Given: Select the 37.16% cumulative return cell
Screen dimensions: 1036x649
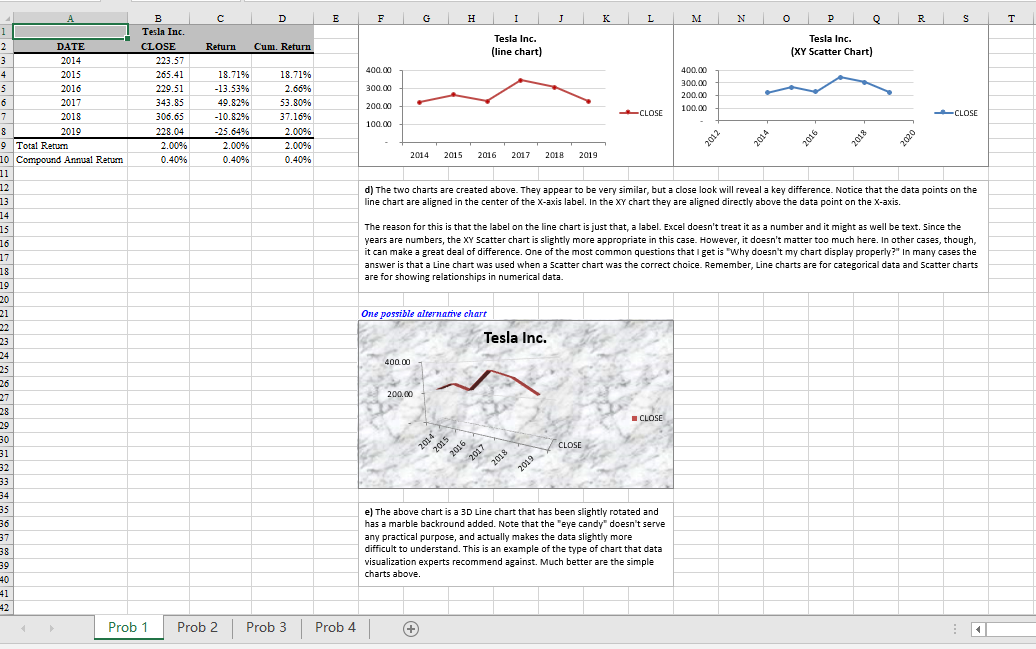Looking at the screenshot, I should coord(282,116).
